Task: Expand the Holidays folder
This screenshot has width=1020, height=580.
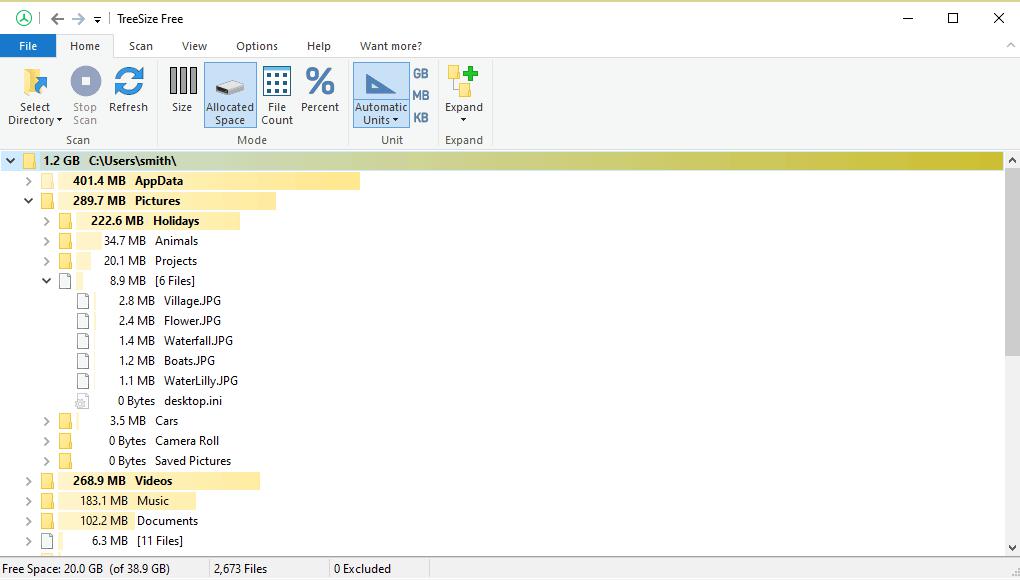Action: 46,221
